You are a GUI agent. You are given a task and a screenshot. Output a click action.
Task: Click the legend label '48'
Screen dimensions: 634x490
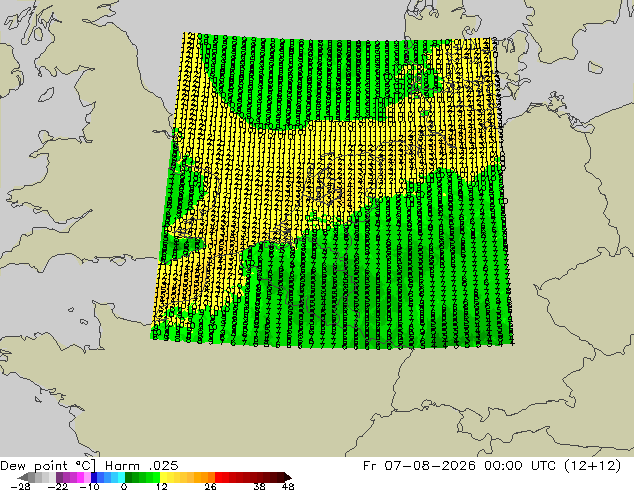tap(288, 486)
